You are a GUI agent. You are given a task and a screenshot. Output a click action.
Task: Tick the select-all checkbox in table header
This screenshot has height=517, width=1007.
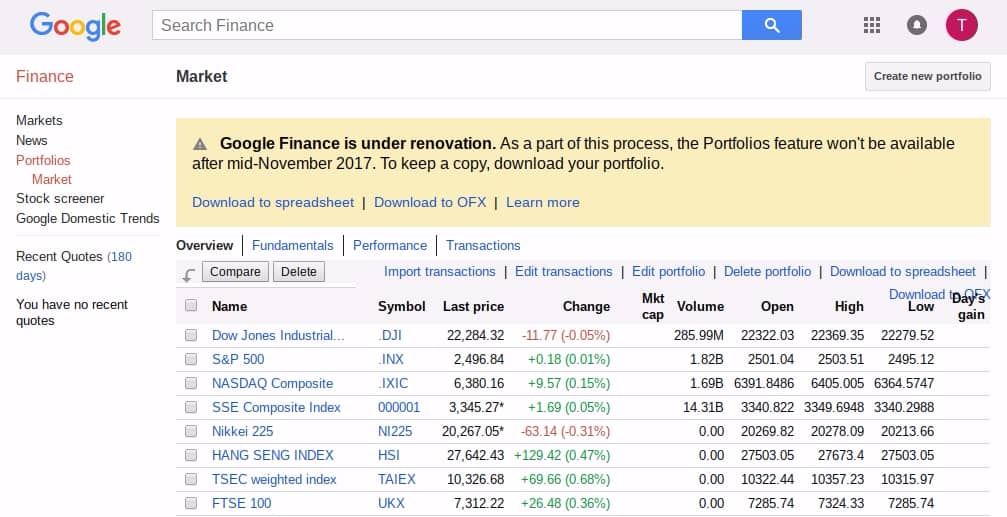(x=191, y=306)
